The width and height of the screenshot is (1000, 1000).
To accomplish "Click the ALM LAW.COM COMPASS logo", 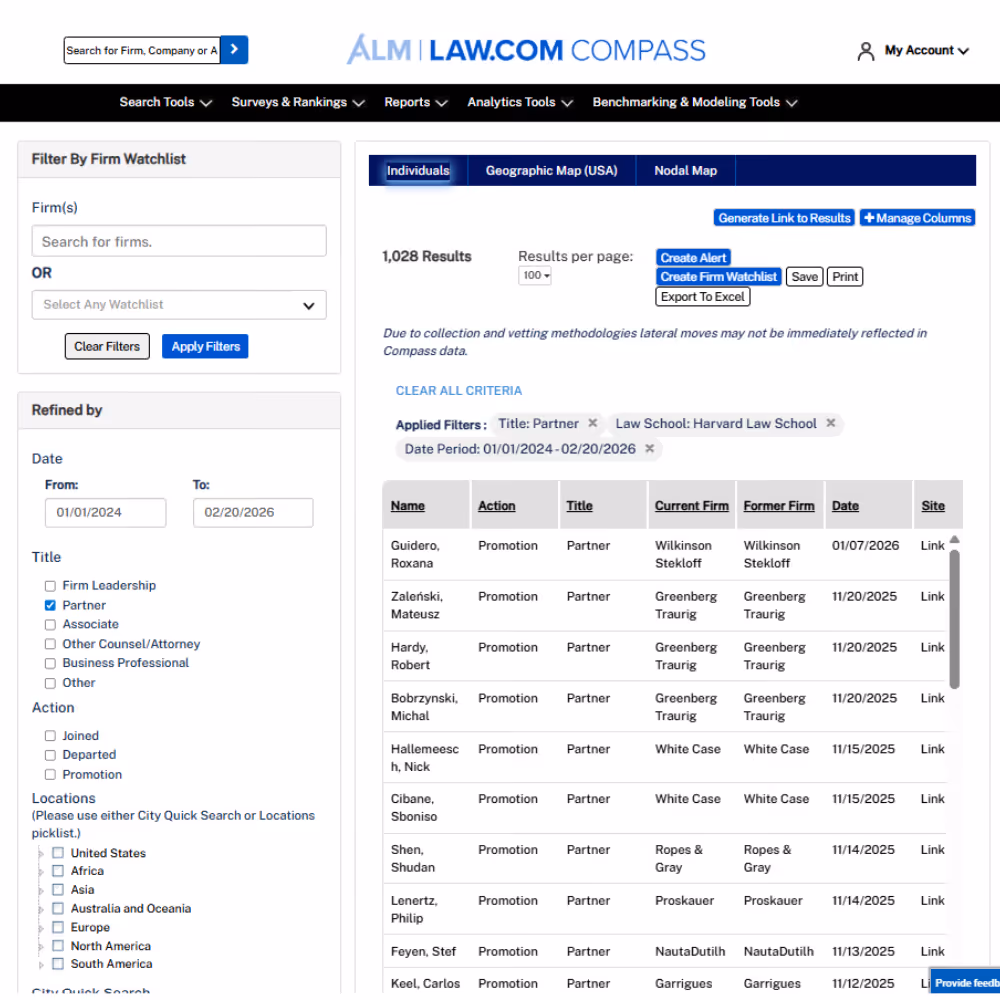I will [x=526, y=49].
